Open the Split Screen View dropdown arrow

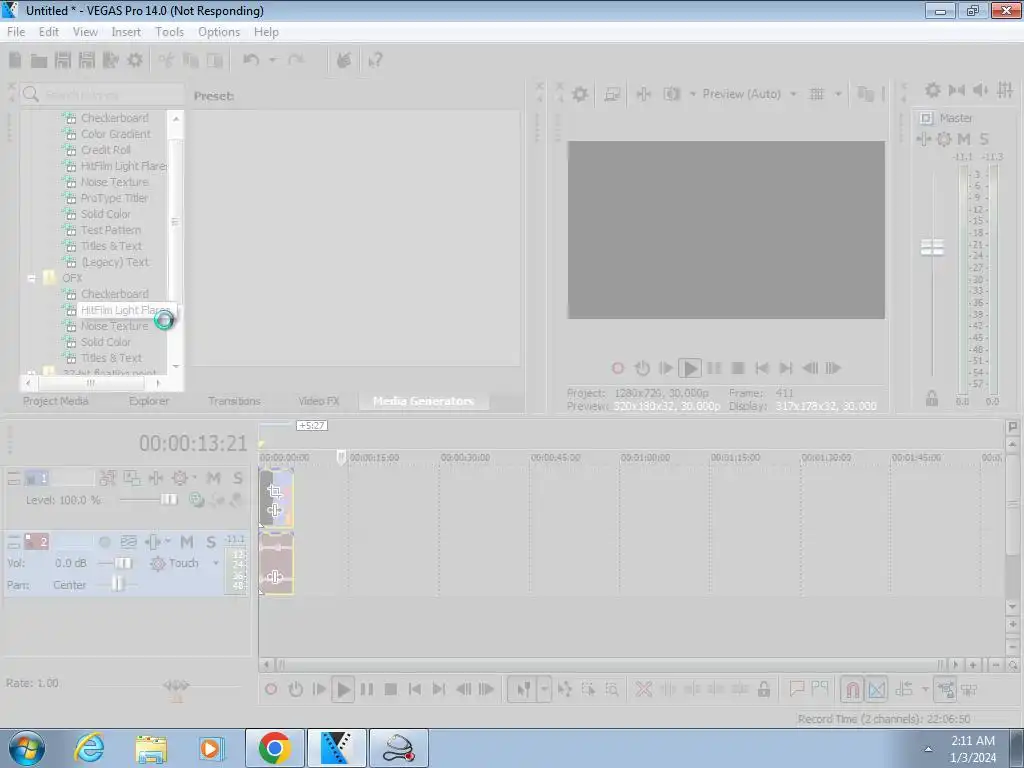[693, 94]
